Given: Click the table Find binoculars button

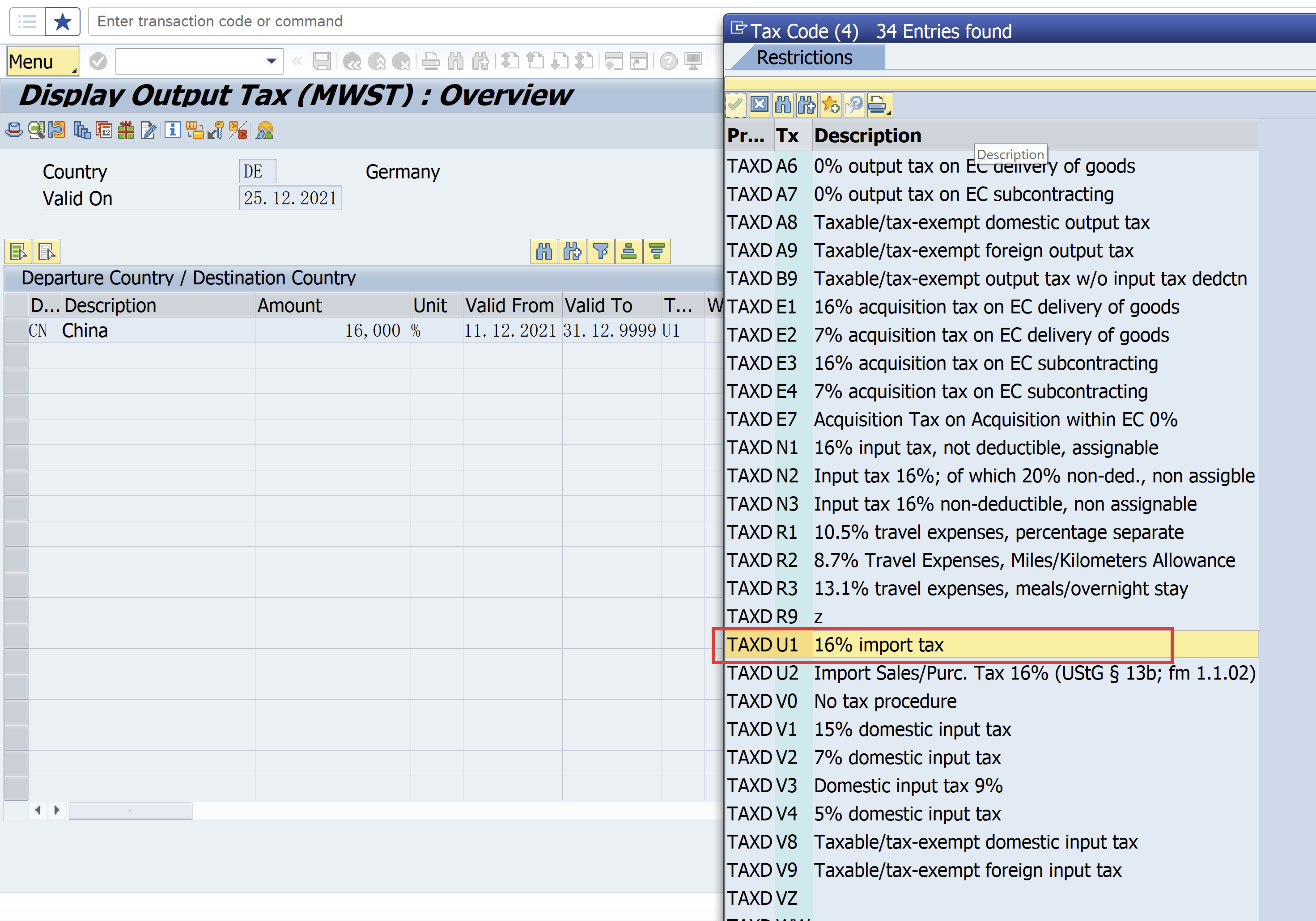Looking at the screenshot, I should click(544, 251).
